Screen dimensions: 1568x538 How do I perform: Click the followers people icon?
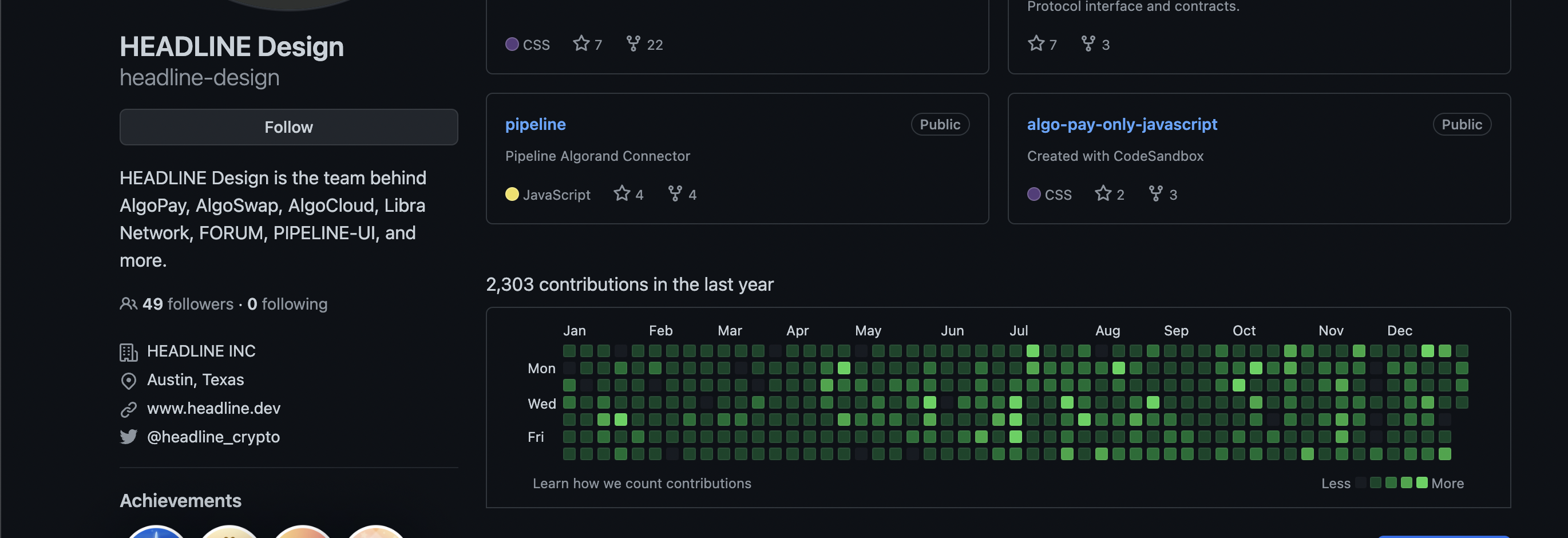click(x=128, y=304)
